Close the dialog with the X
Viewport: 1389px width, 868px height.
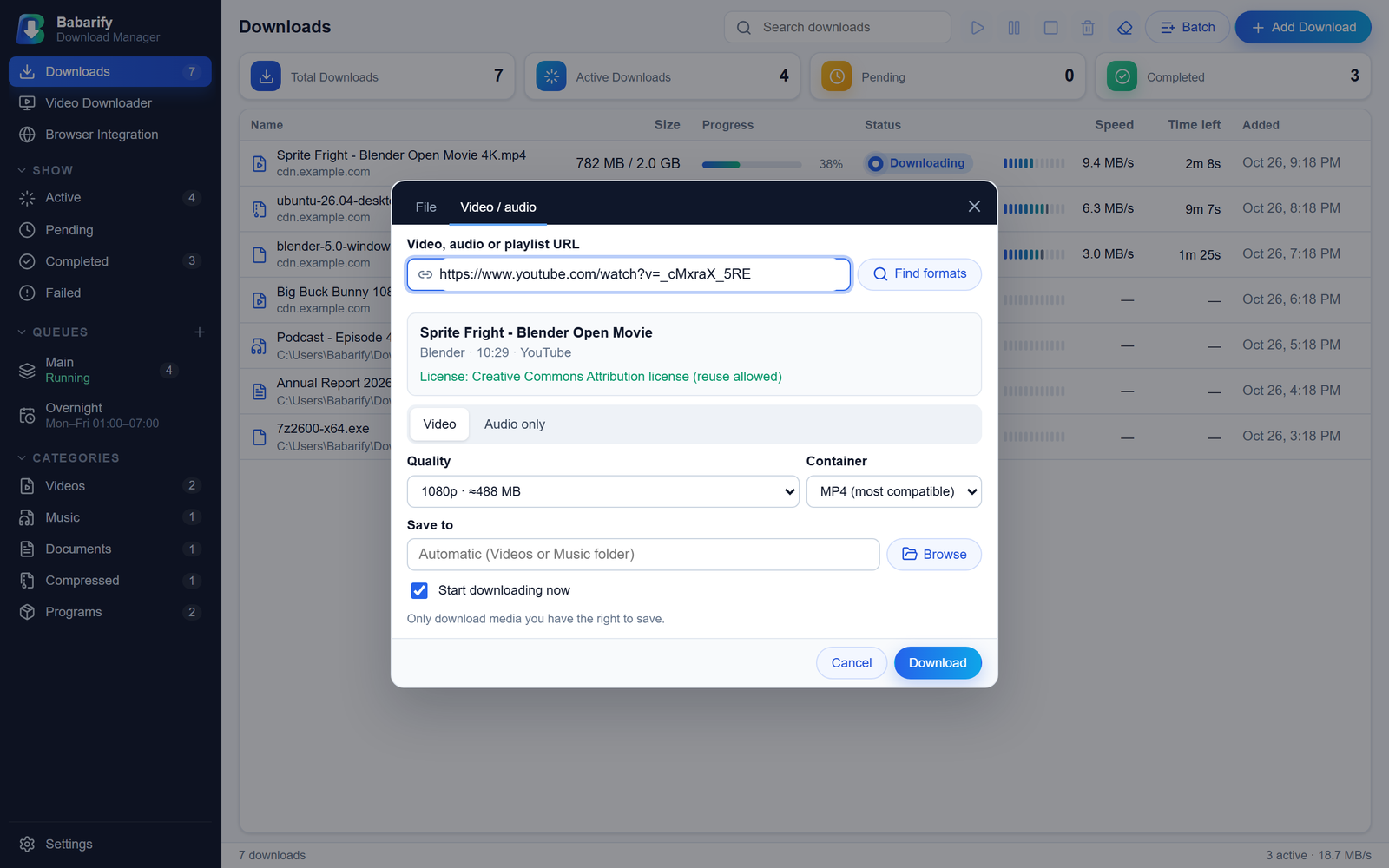[x=974, y=207]
